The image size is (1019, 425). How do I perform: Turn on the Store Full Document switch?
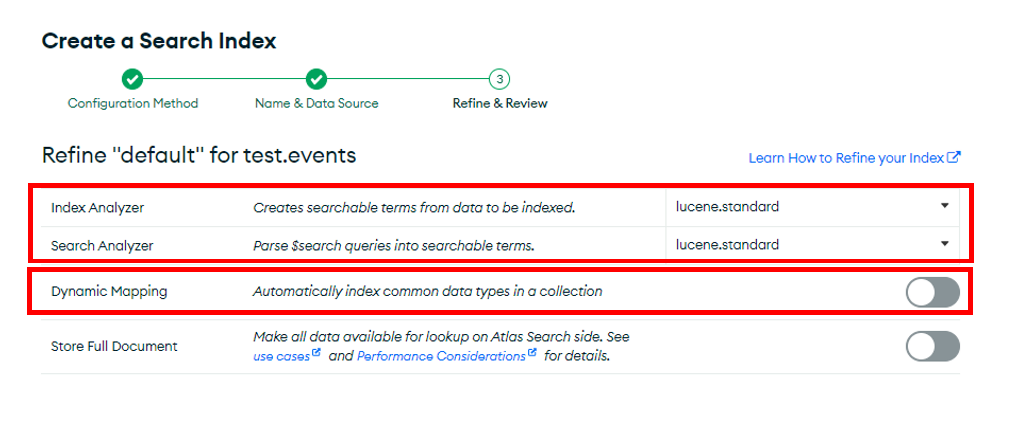click(x=933, y=346)
